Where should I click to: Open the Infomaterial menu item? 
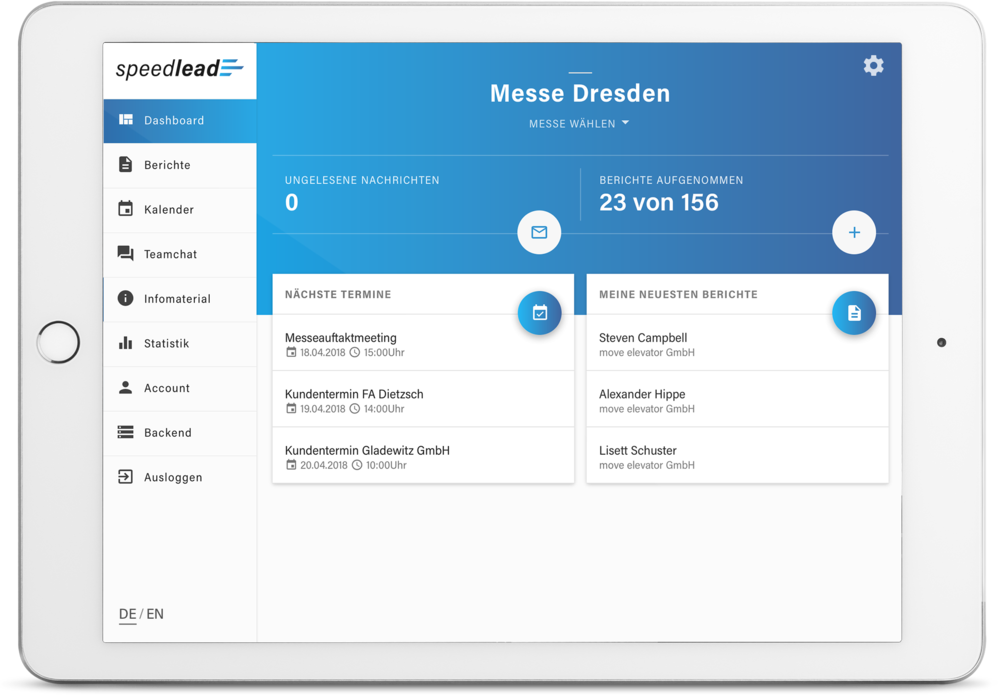point(180,299)
